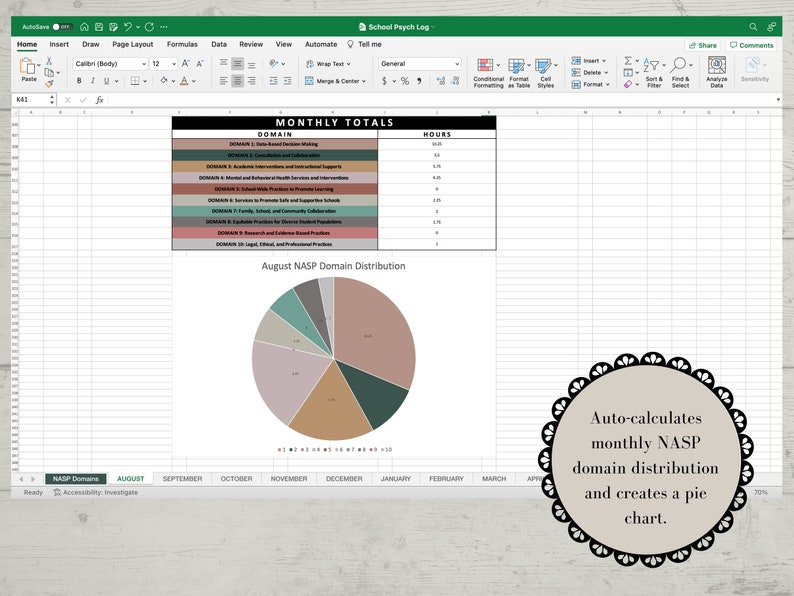Viewport: 794px width, 596px height.
Task: Click the Fill Color paint bucket
Action: coord(164,81)
